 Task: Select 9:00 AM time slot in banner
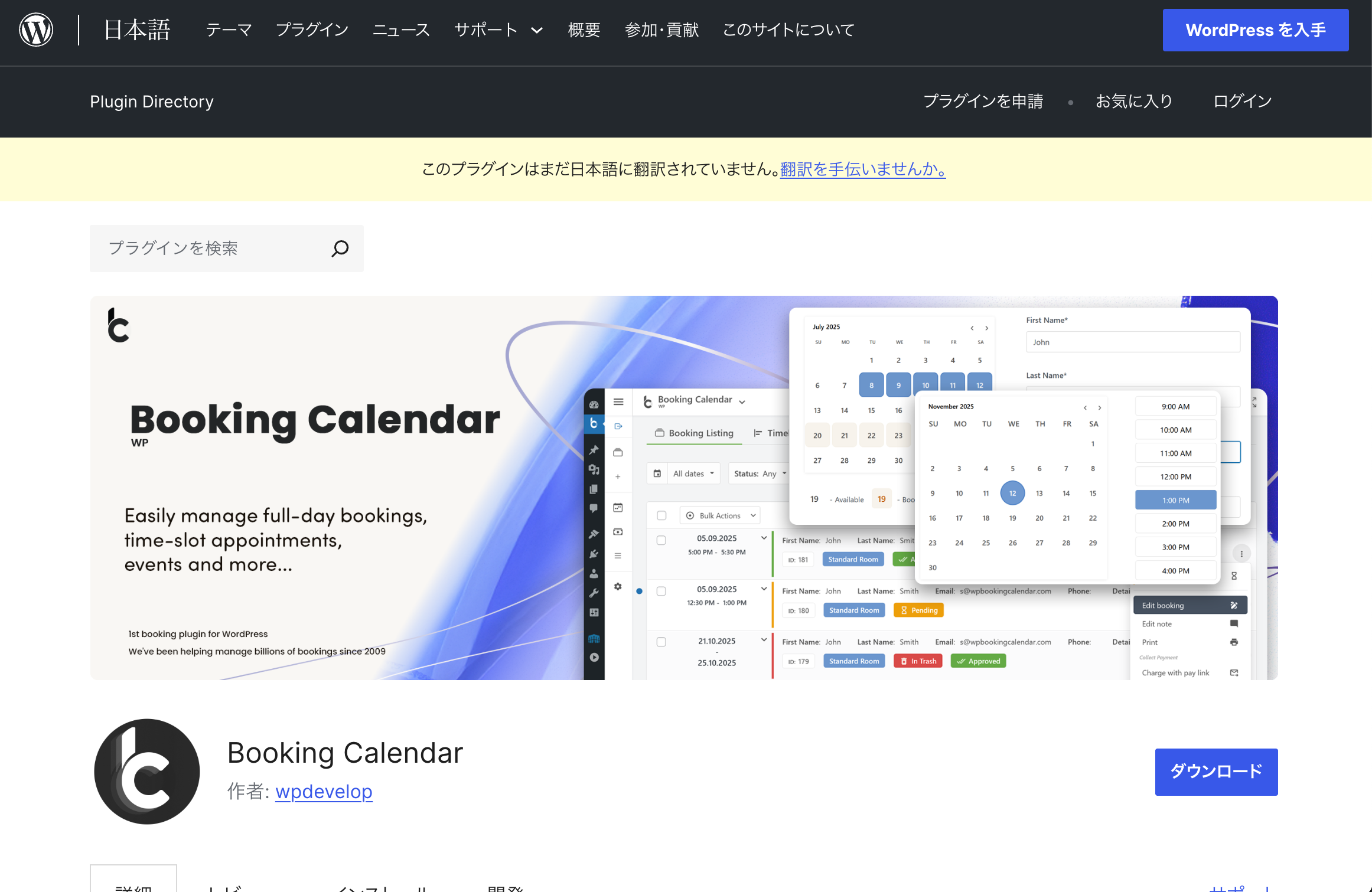(x=1175, y=406)
